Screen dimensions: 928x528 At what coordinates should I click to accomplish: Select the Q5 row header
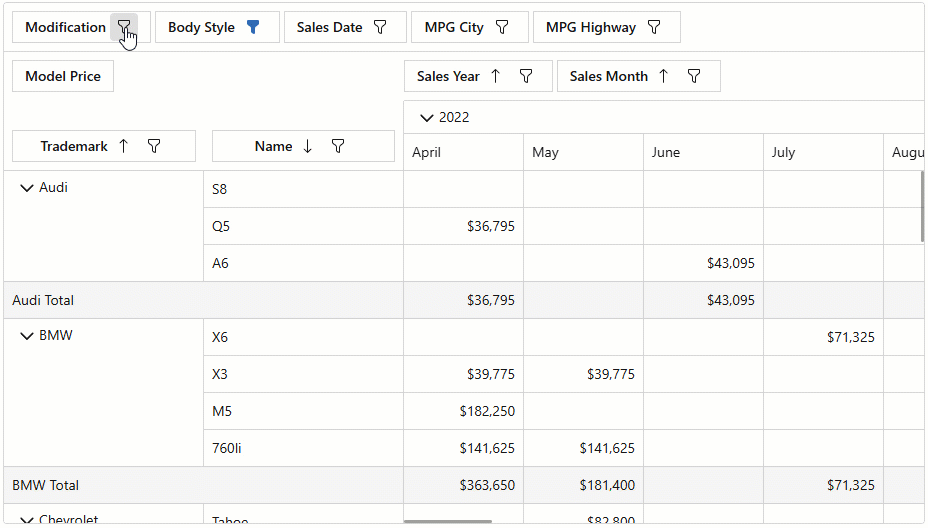coord(304,226)
